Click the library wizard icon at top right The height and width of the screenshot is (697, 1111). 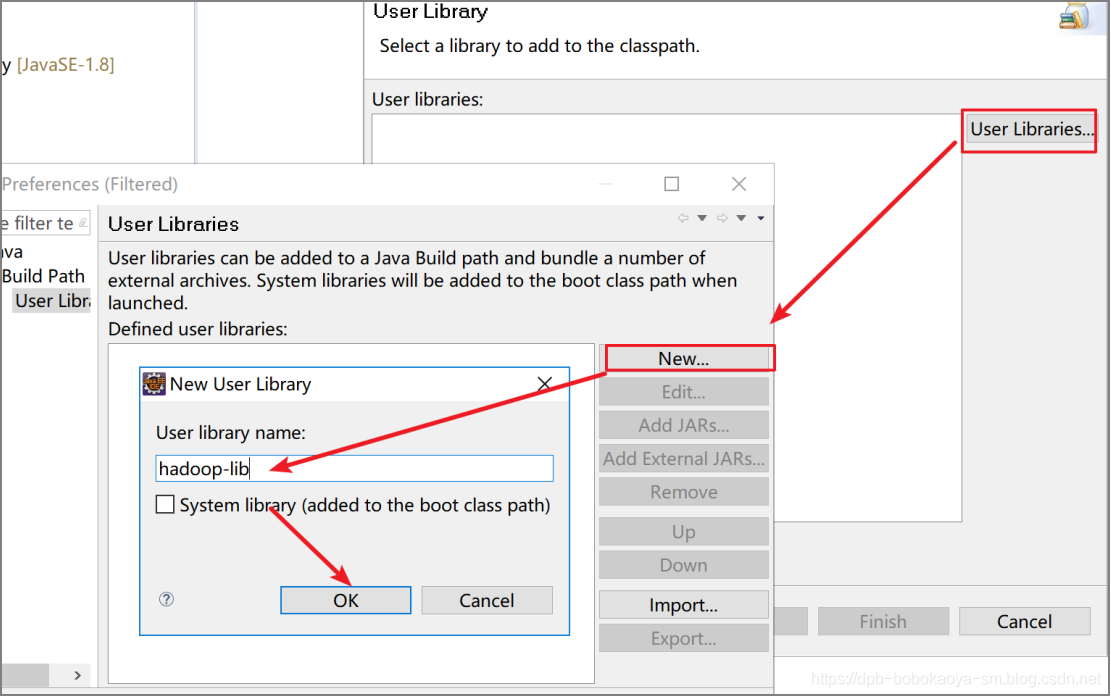[1073, 16]
